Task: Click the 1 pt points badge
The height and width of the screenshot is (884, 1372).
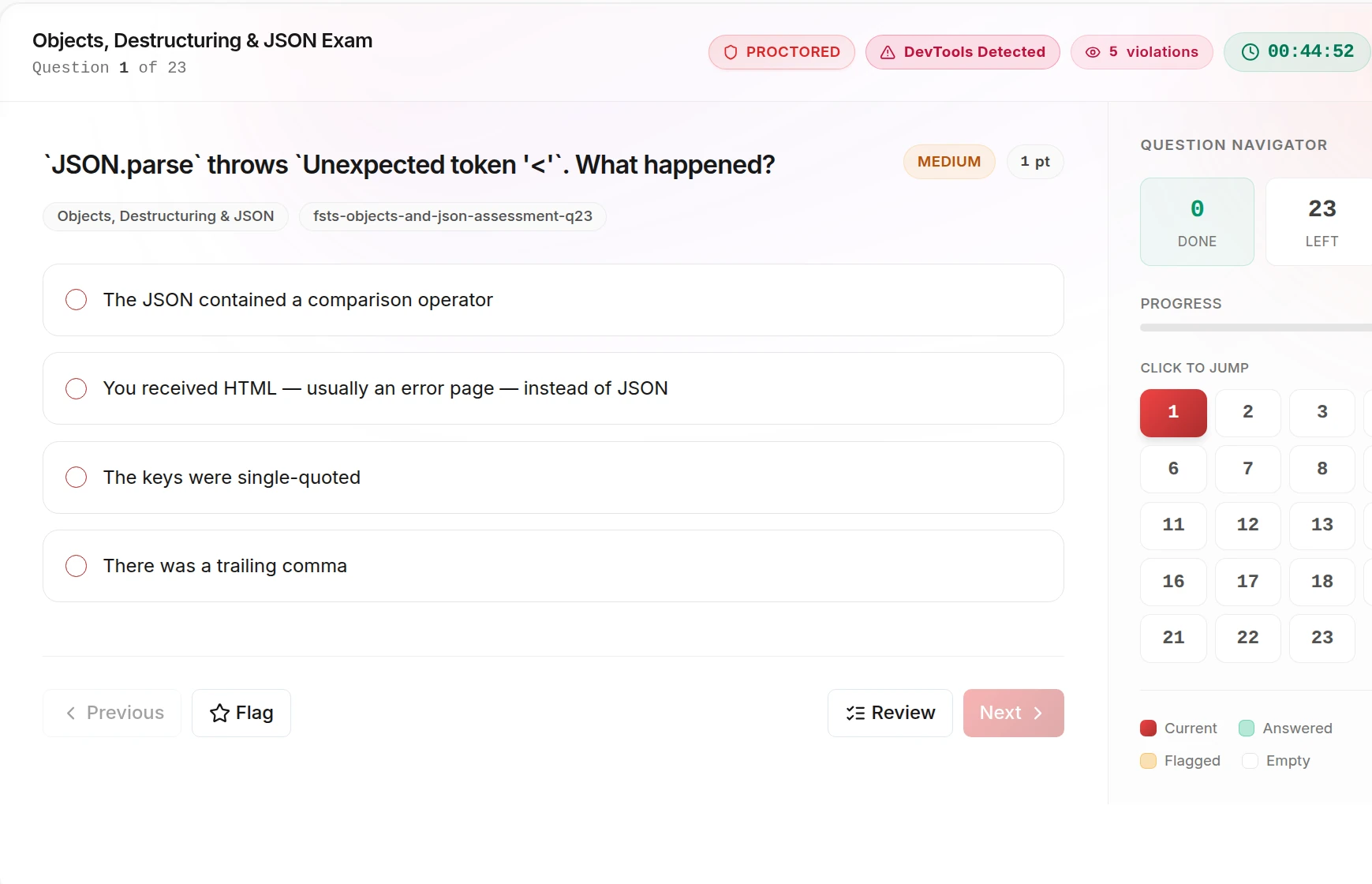Action: (1035, 162)
